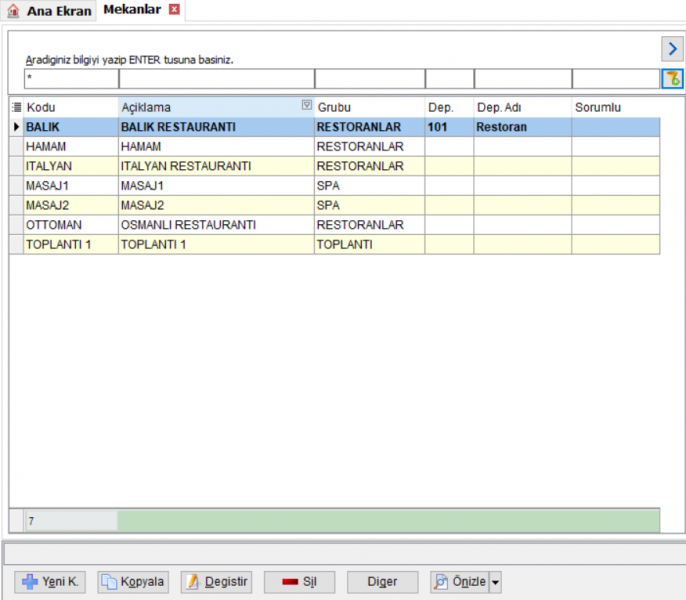Switch to the Mekanlar tab

(x=132, y=10)
